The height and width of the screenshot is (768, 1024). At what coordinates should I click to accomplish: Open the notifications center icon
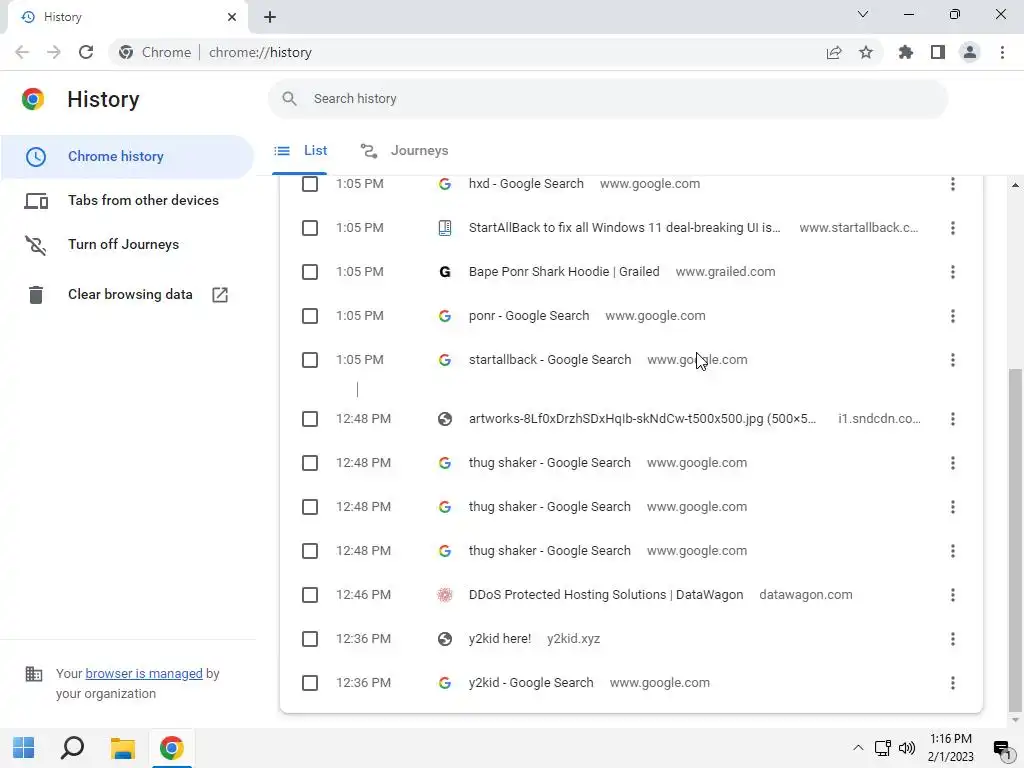1002,748
